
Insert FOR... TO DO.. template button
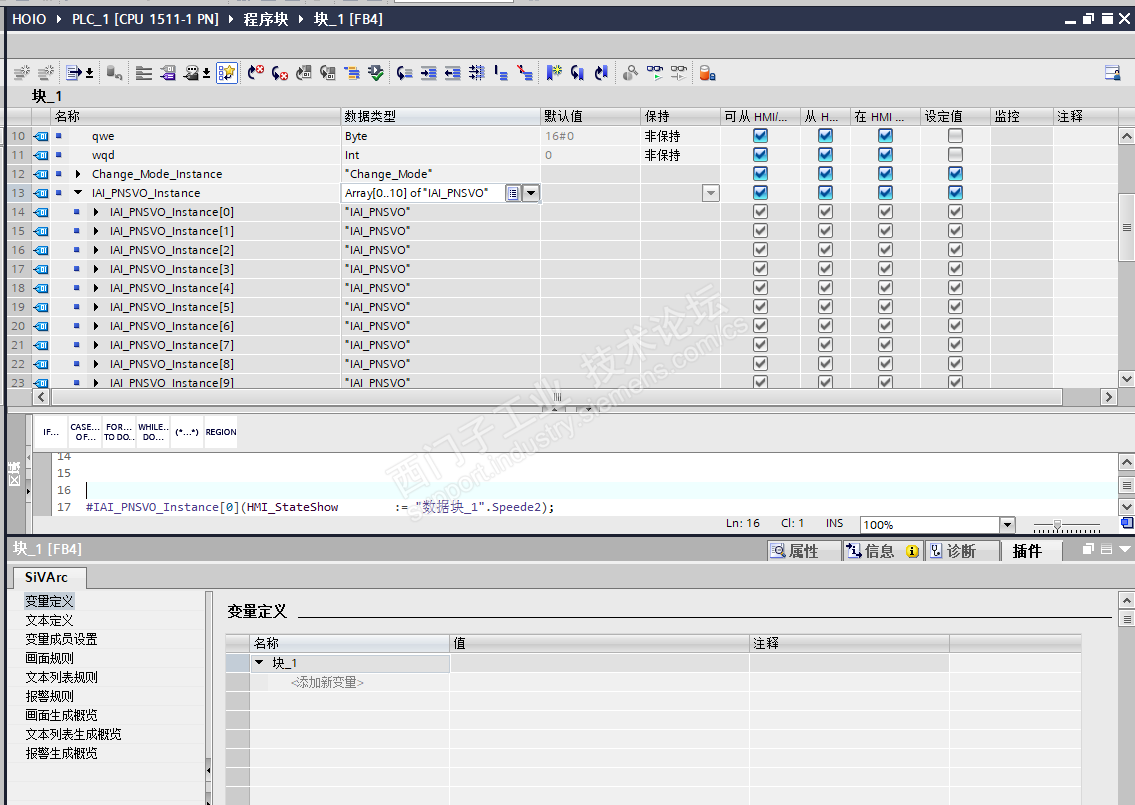119,431
